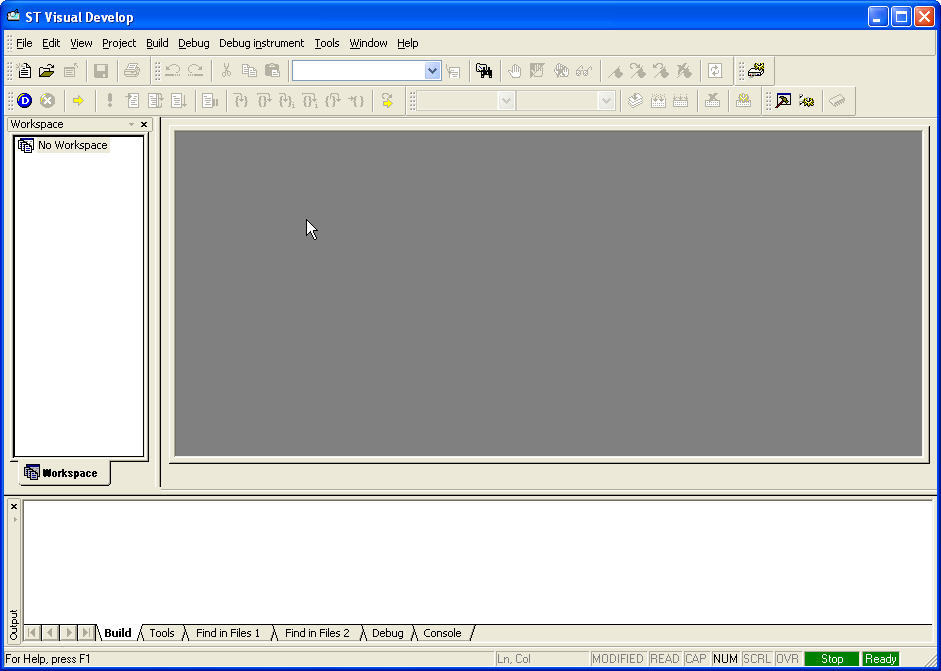Click the yellow arrow Go to PC icon

point(78,101)
